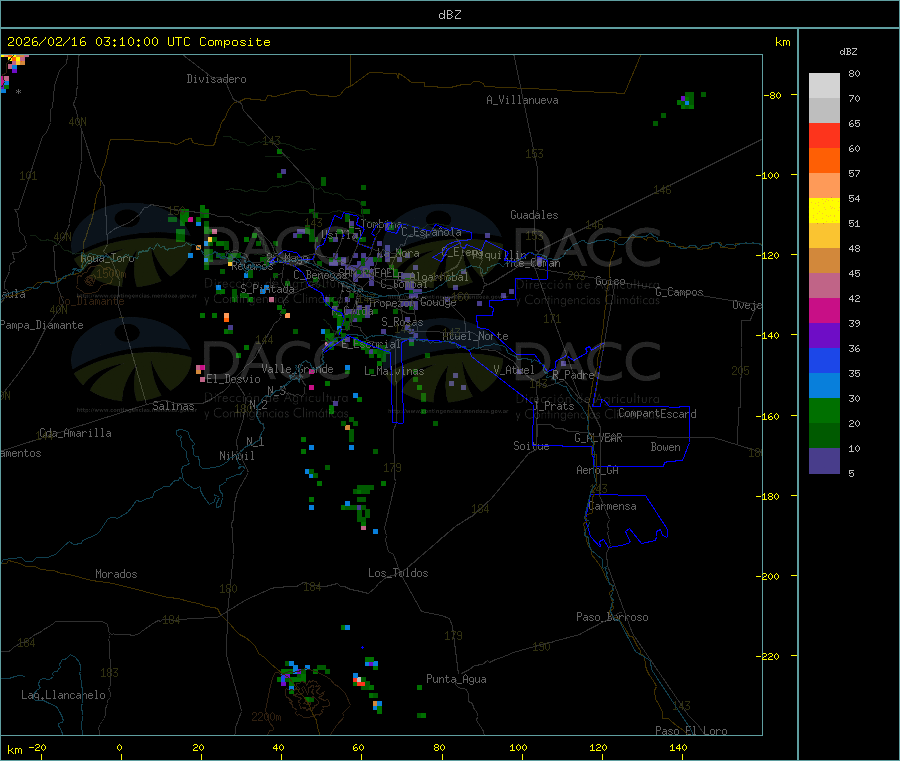
Task: Click the 'Valle_Grande' label
Action: click(x=297, y=369)
